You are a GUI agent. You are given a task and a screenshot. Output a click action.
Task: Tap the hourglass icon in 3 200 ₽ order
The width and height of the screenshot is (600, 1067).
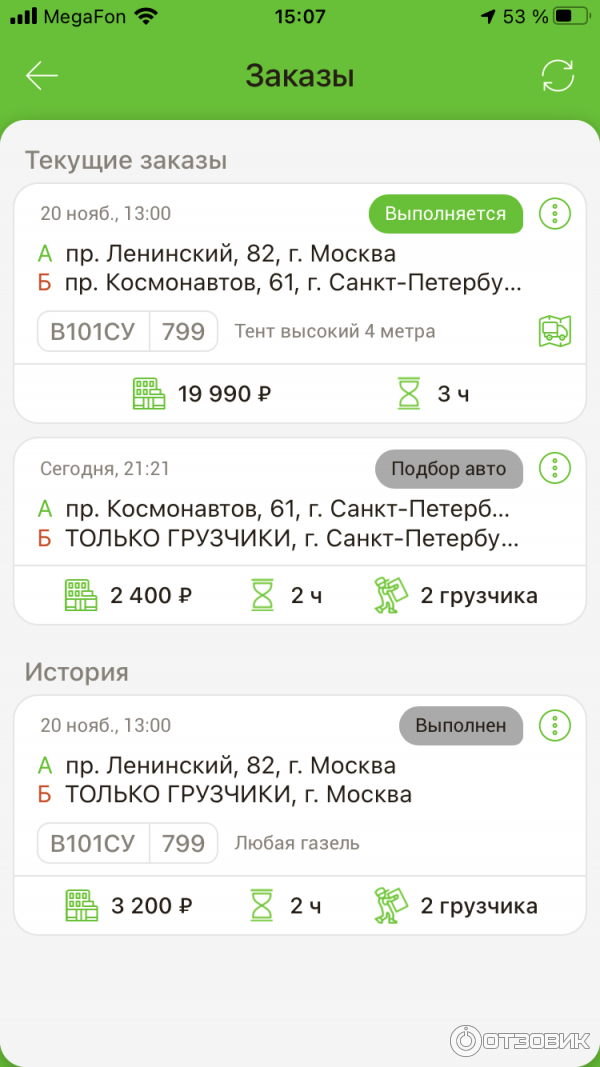(x=262, y=906)
